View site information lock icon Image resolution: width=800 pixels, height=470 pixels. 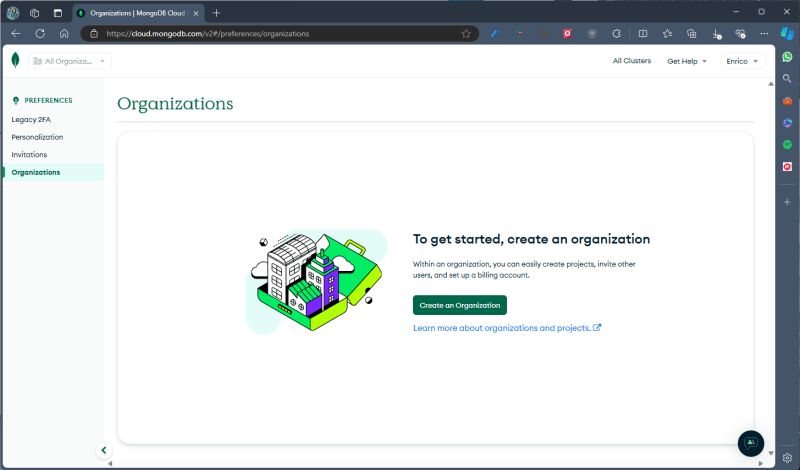[x=94, y=34]
